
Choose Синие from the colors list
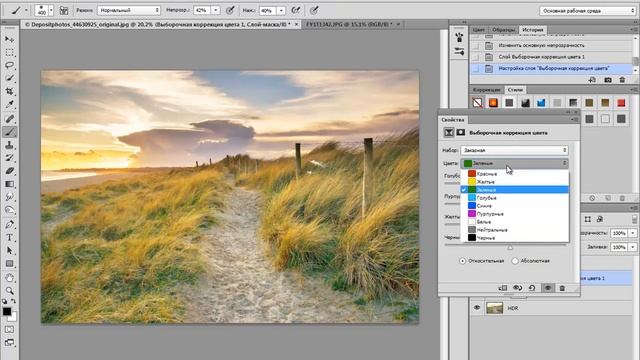(x=514, y=206)
